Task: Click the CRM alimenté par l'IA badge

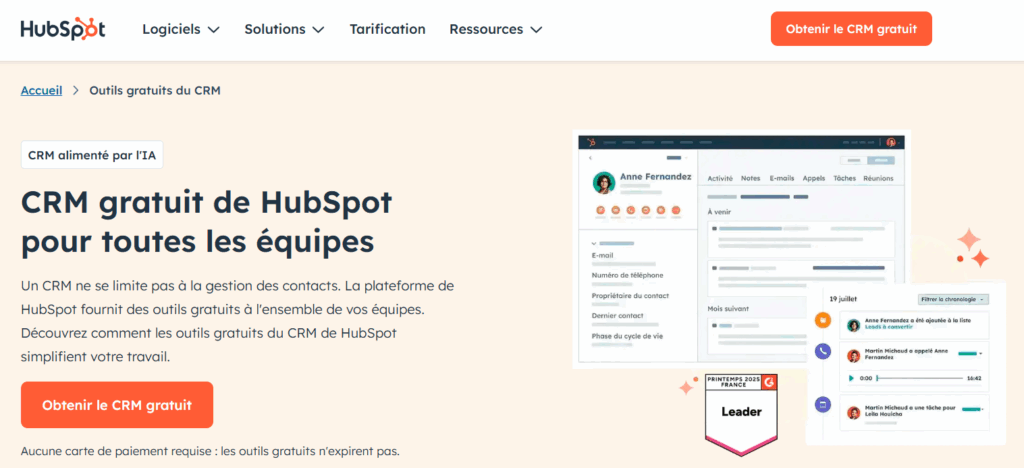Action: 92,155
